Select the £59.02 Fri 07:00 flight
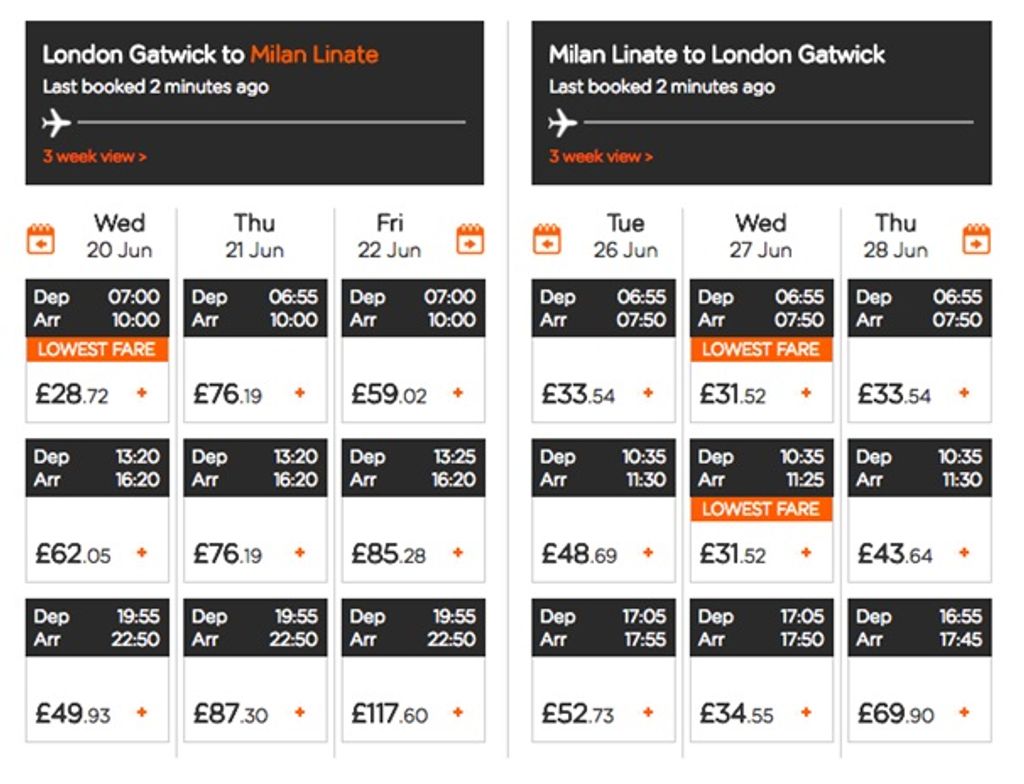1024x784 pixels. (413, 351)
